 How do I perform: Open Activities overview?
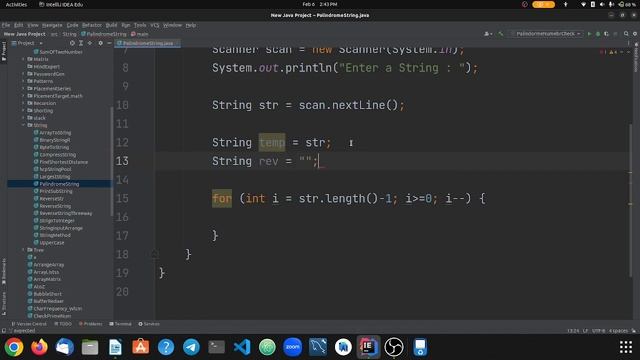coord(16,4)
